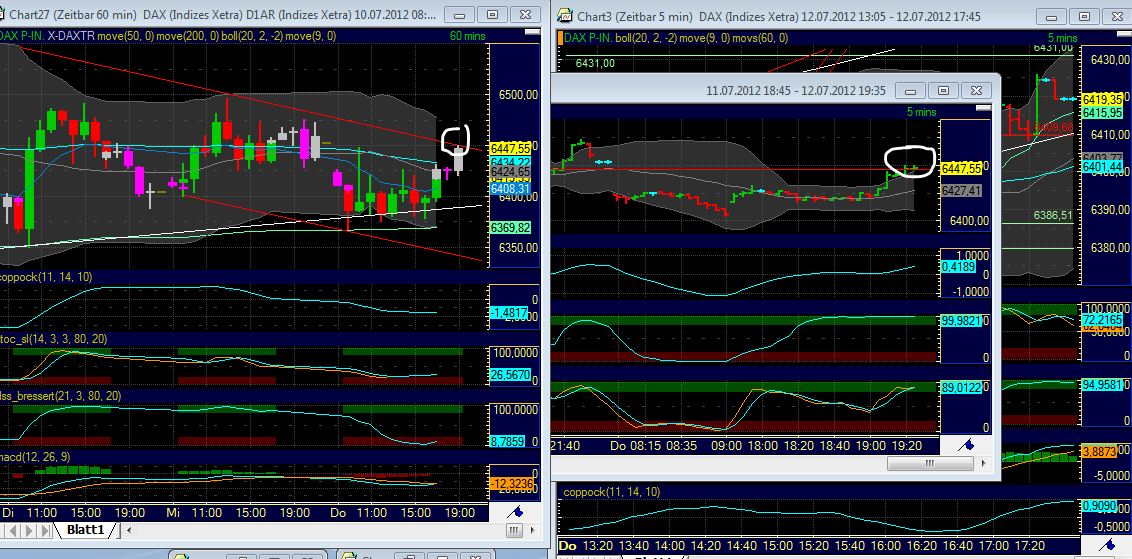The image size is (1132, 559).
Task: Click the drawing flag icon in front 5-min chart
Action: (x=965, y=444)
